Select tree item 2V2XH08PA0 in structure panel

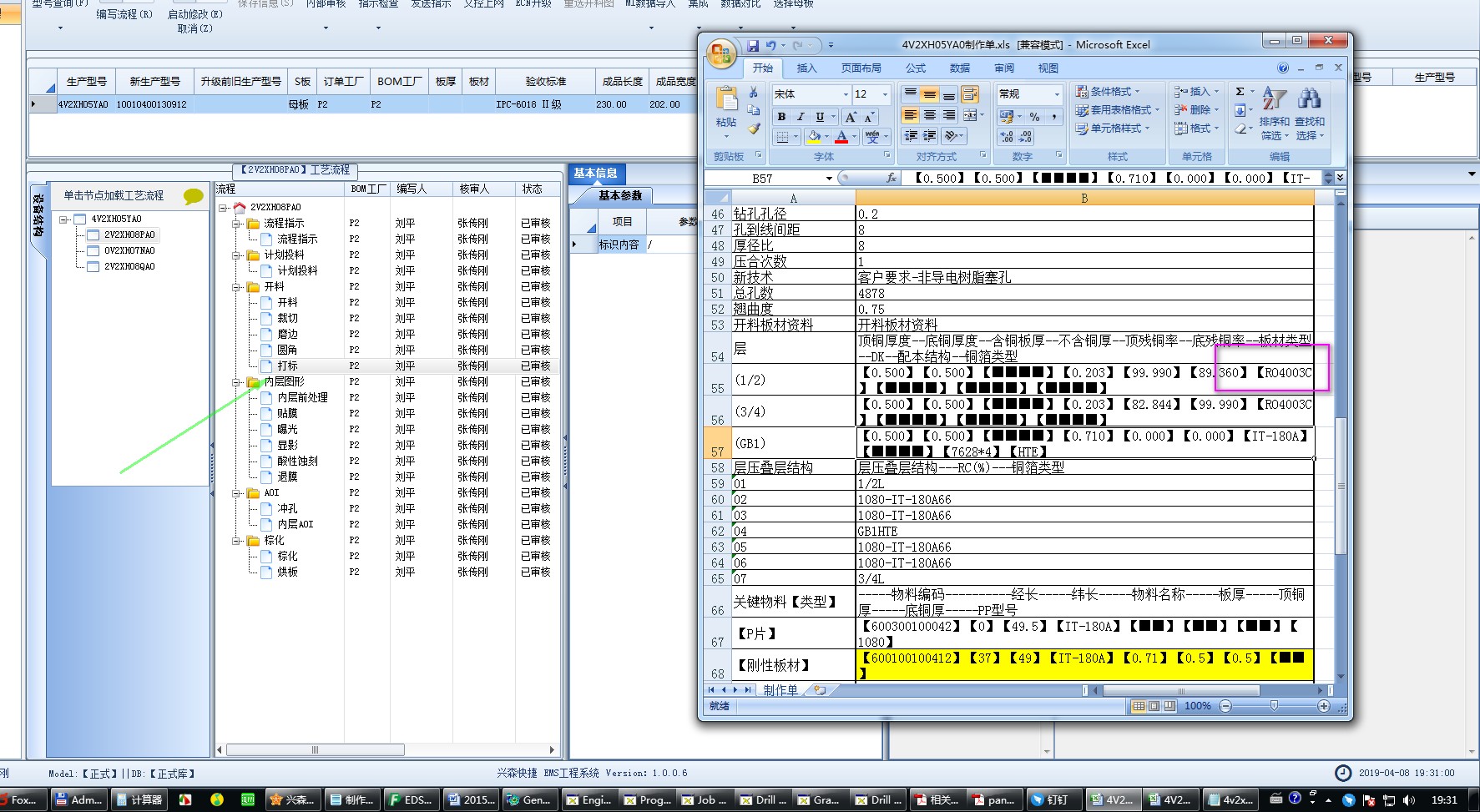pyautogui.click(x=129, y=235)
